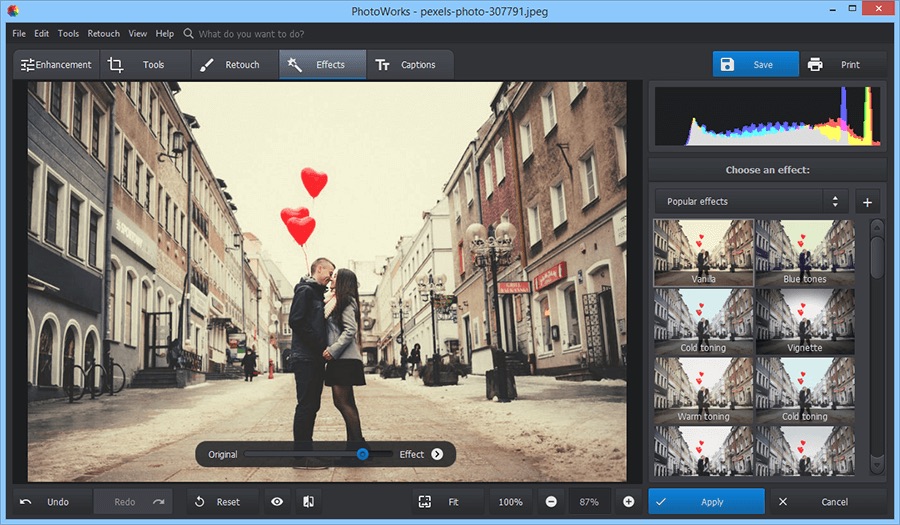
Task: Switch to the Enhancement tab
Action: [x=57, y=65]
